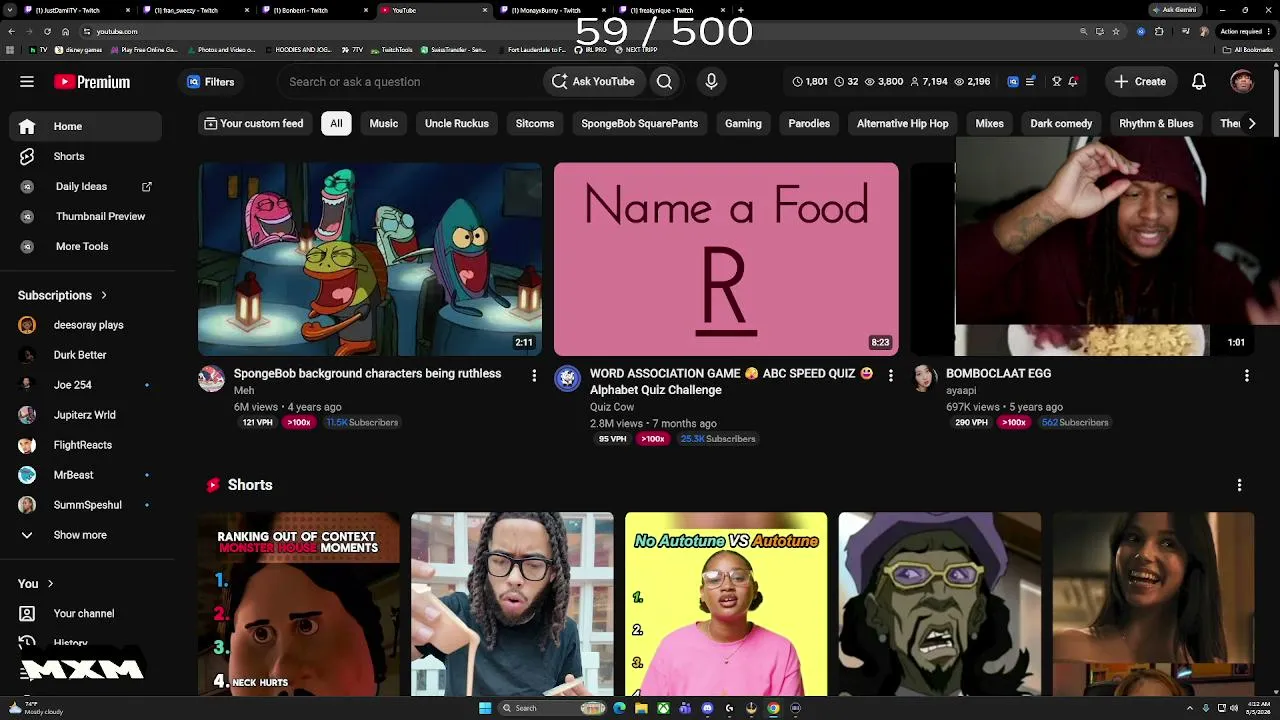Click the YouTube Premium logo
The width and height of the screenshot is (1280, 720).
click(x=92, y=82)
